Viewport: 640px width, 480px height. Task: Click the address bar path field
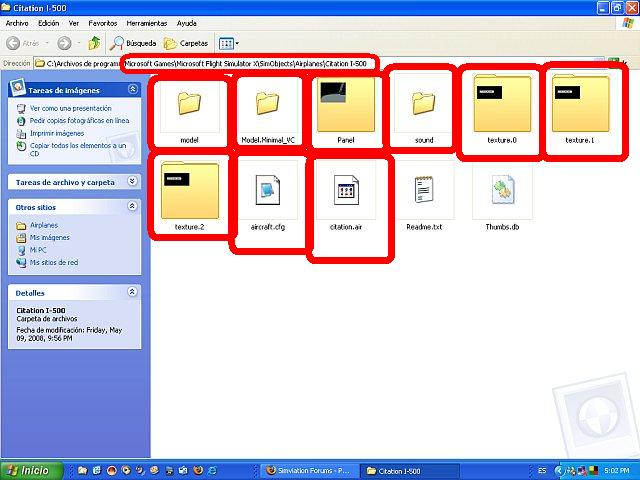click(250, 63)
